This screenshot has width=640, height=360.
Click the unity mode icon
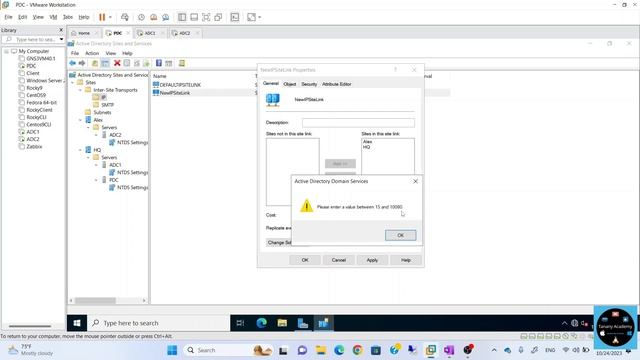[x=218, y=17]
